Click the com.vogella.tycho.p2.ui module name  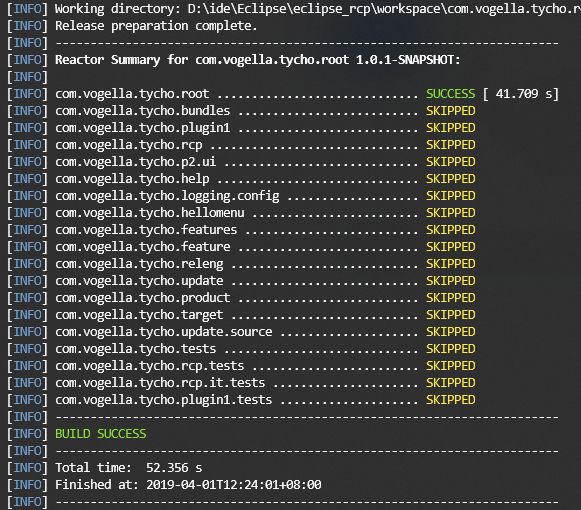(x=136, y=162)
